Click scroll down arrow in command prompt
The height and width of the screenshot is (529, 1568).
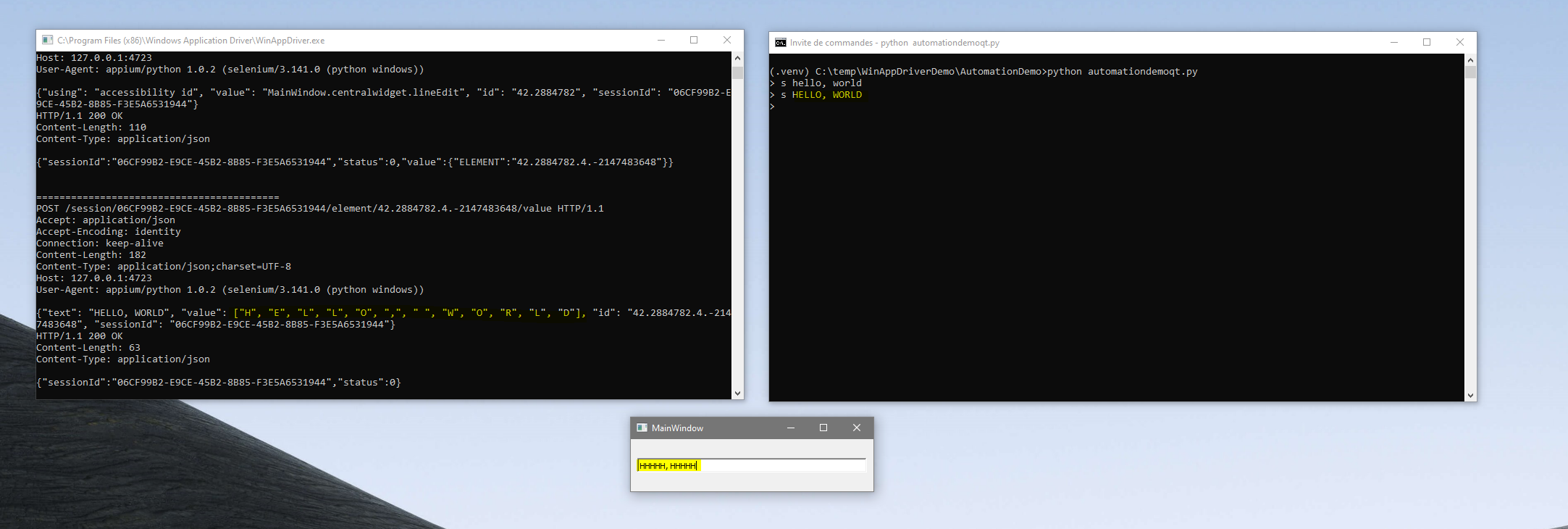click(1470, 395)
